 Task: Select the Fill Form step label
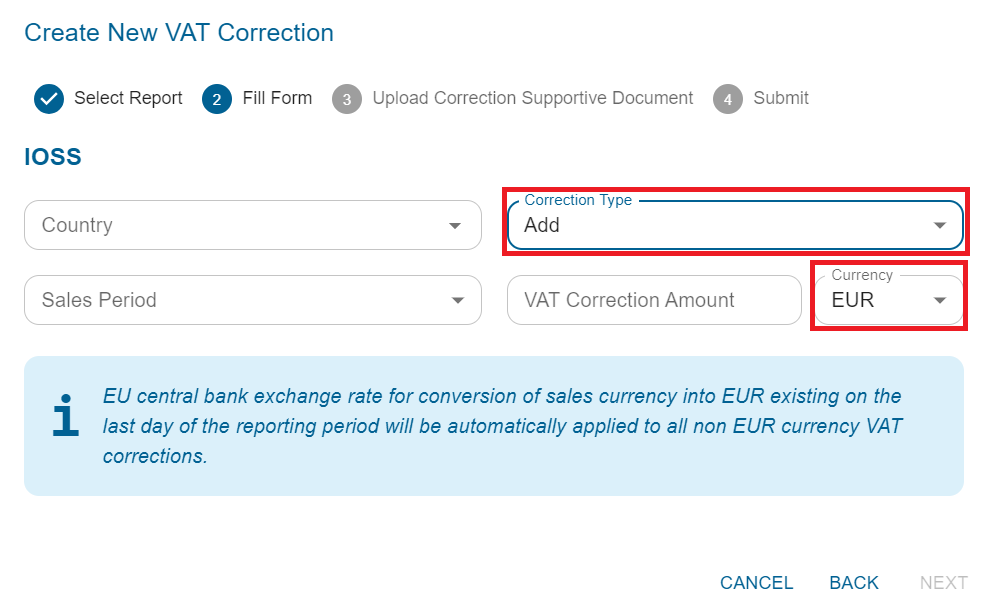tap(277, 99)
